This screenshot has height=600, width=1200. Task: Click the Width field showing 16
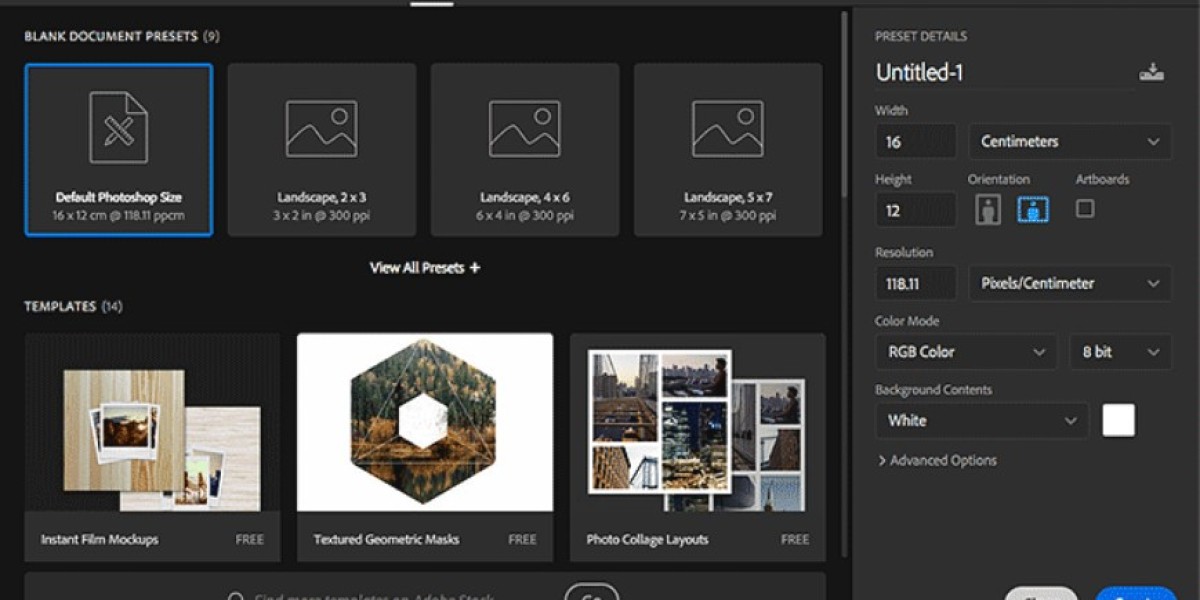tap(916, 142)
